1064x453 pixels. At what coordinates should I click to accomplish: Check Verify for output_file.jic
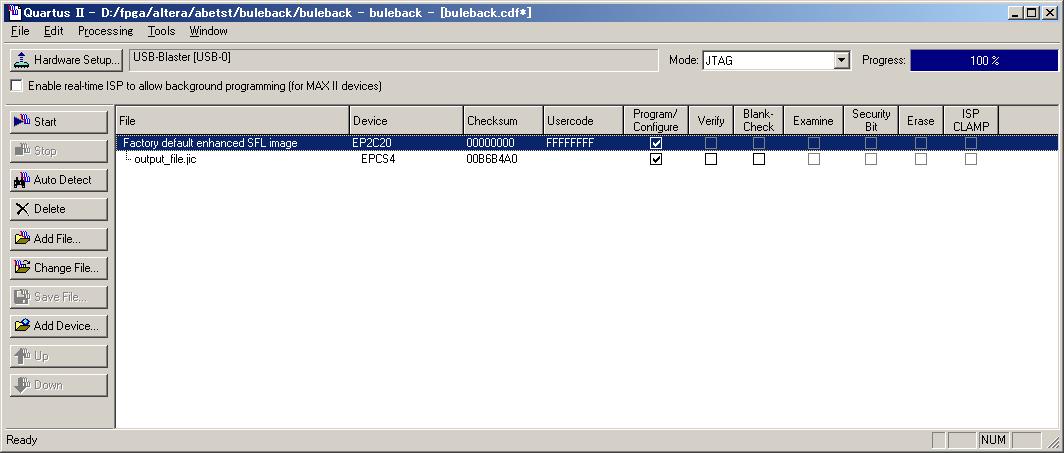click(710, 159)
